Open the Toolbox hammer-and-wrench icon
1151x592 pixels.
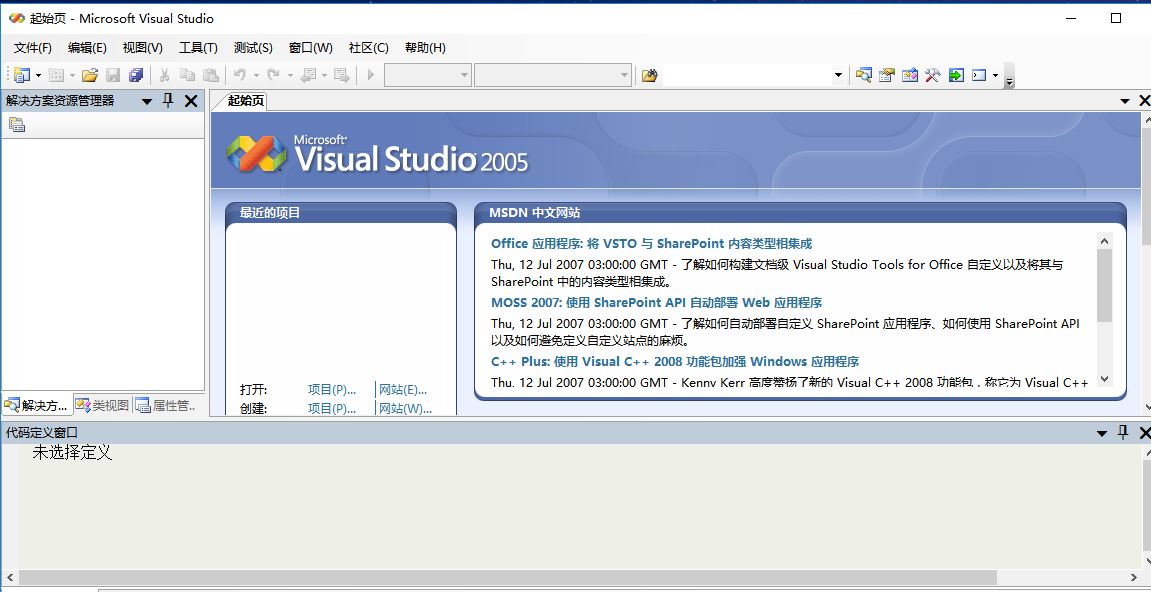click(x=933, y=75)
